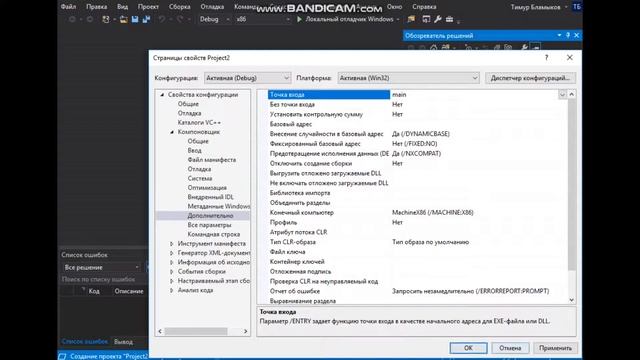Open the Справка menu
Screen dimensions: 640x360
click(x=424, y=7)
